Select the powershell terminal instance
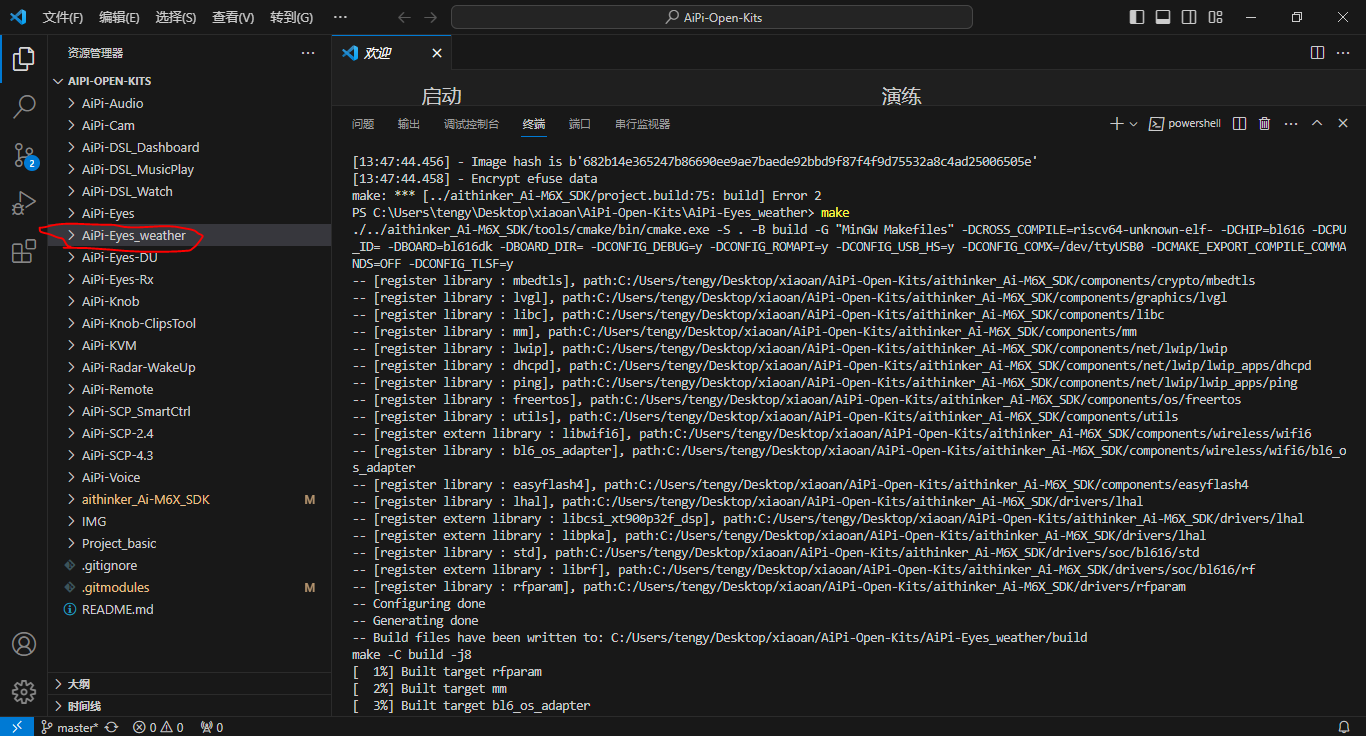 click(x=1185, y=124)
